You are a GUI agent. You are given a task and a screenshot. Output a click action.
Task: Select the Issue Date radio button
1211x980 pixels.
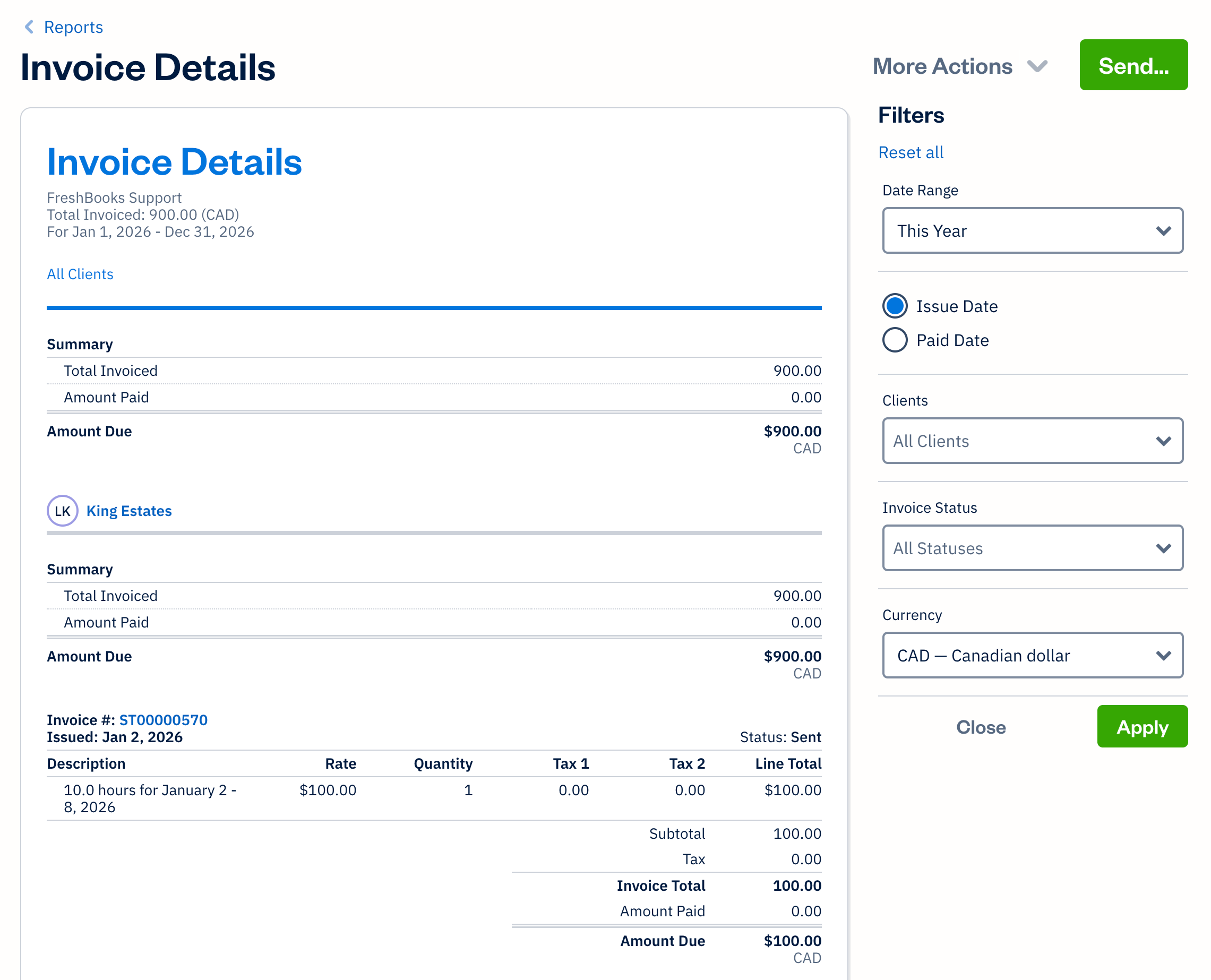[x=894, y=306]
